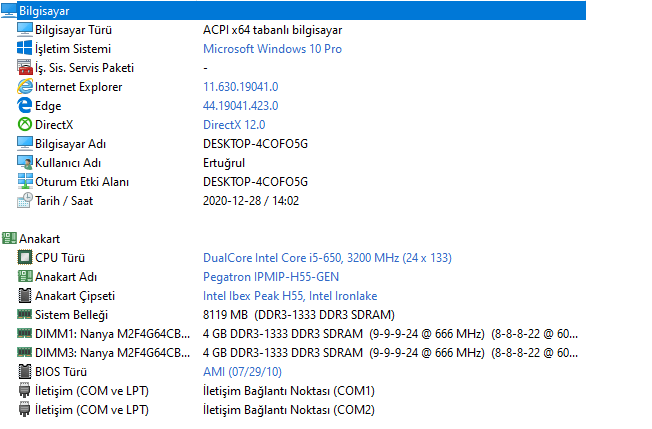Click the Ertuğrul user name value

pos(224,163)
